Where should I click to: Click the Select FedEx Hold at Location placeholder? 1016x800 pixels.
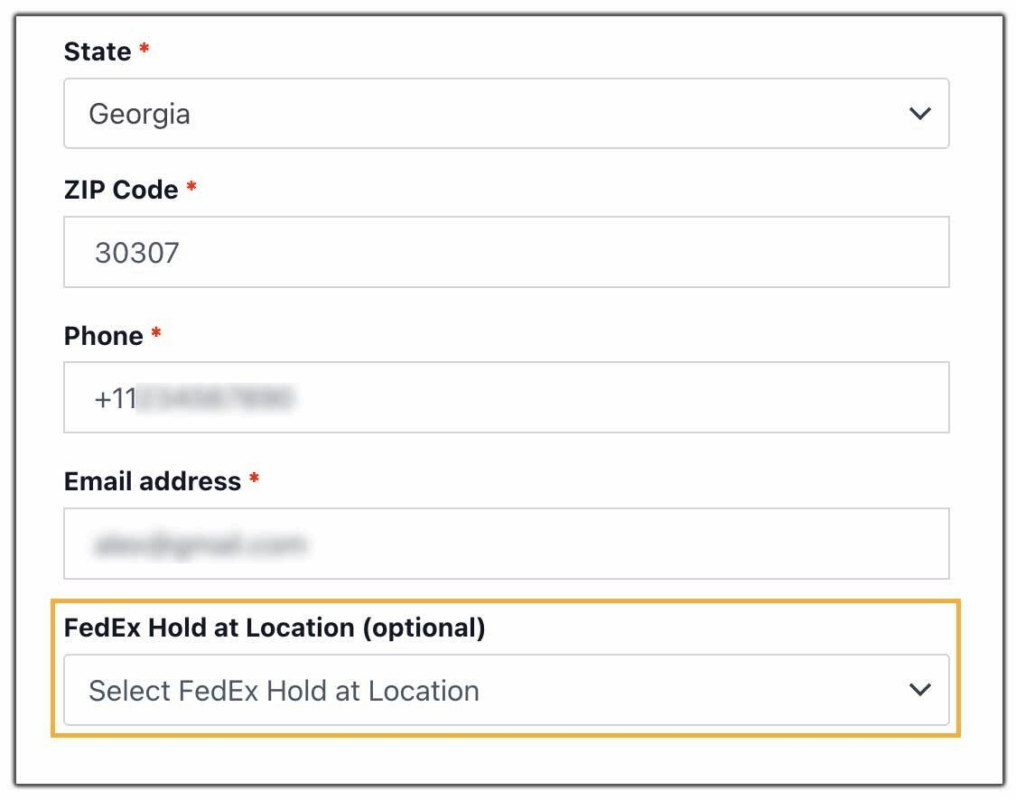283,691
